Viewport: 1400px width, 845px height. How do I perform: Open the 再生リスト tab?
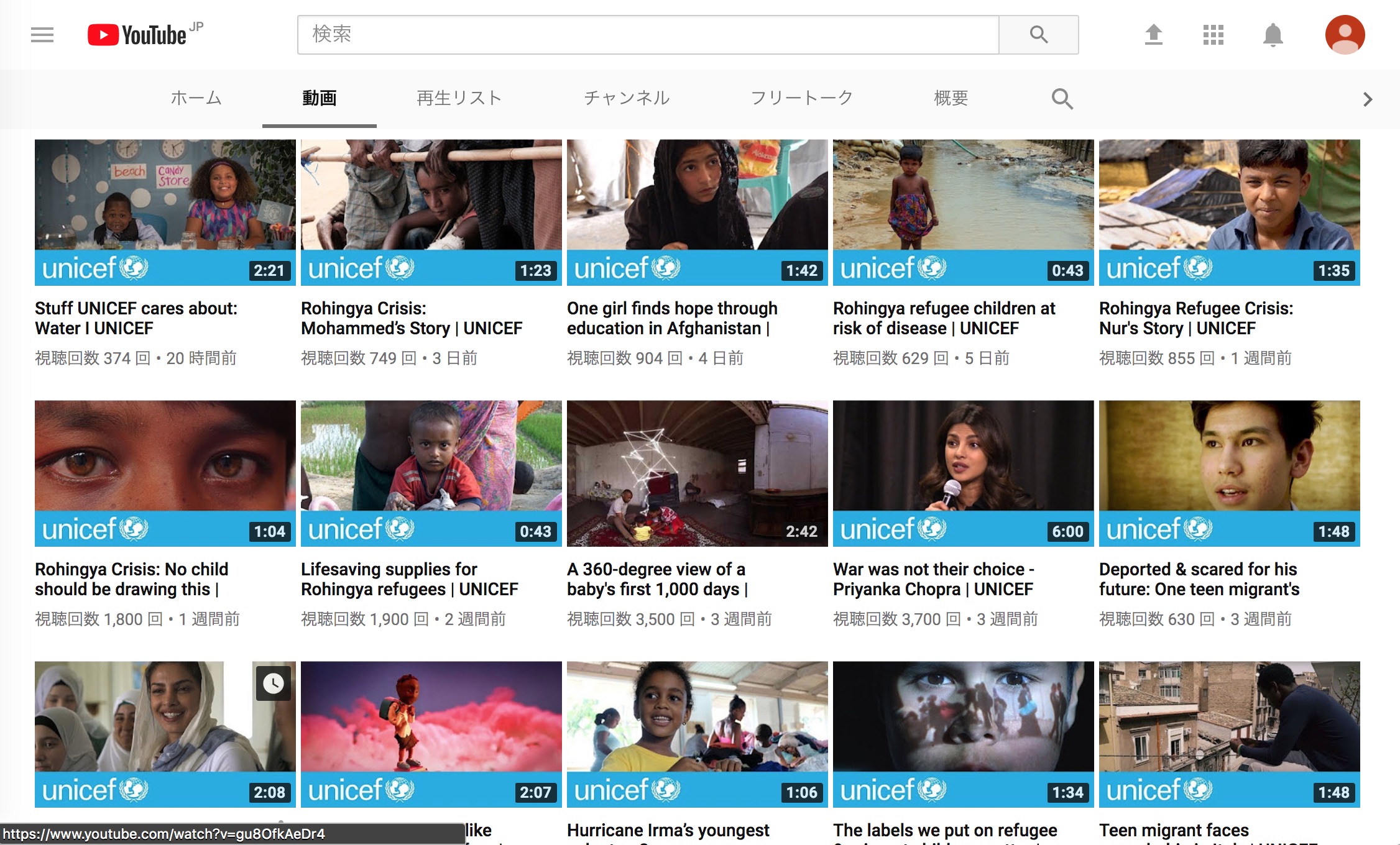click(459, 98)
